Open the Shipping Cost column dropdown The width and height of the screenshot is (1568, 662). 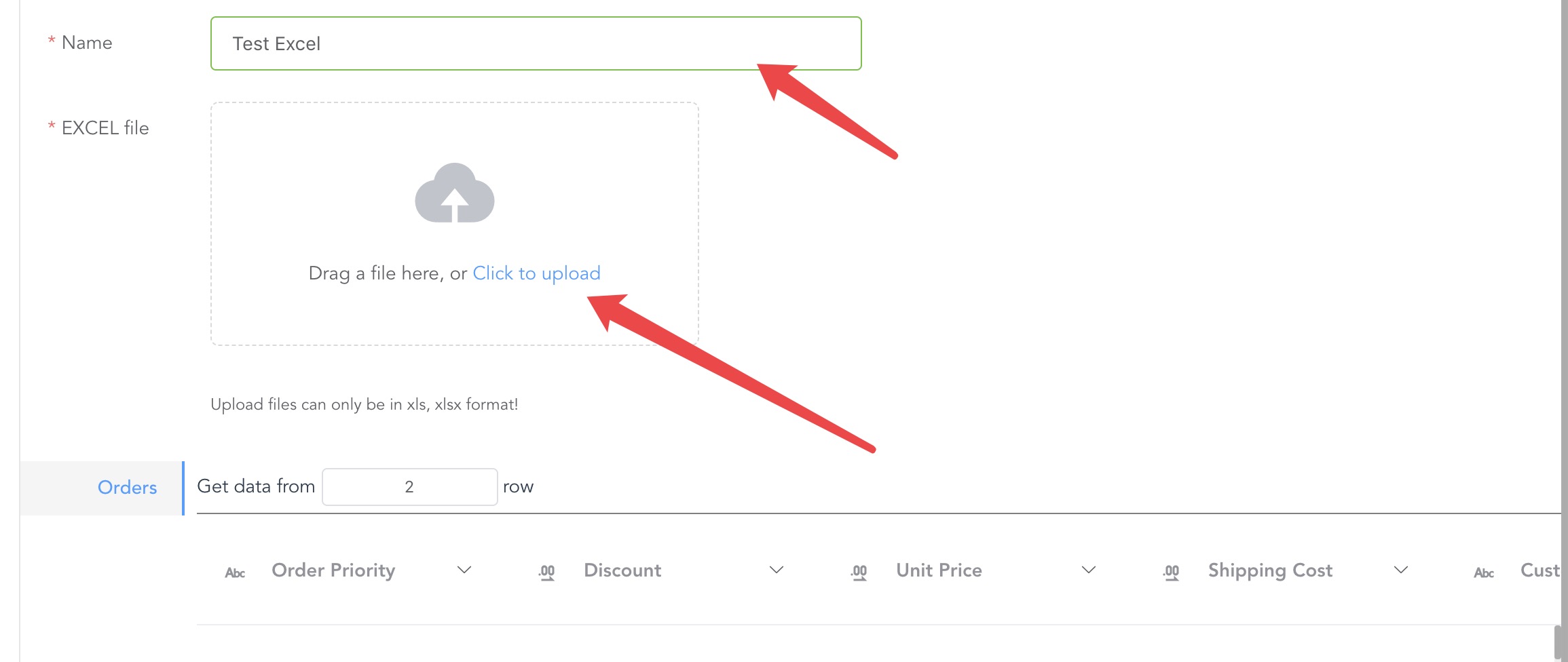[1401, 570]
